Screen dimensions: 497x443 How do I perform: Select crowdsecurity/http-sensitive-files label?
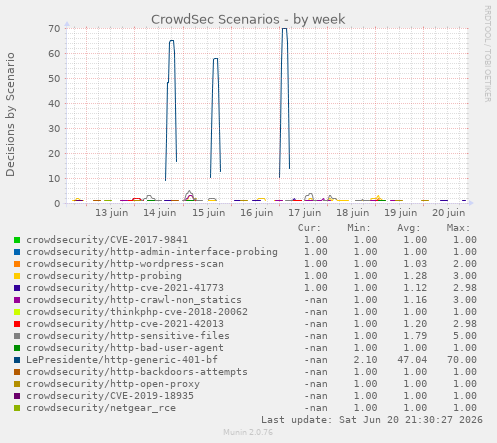point(128,336)
